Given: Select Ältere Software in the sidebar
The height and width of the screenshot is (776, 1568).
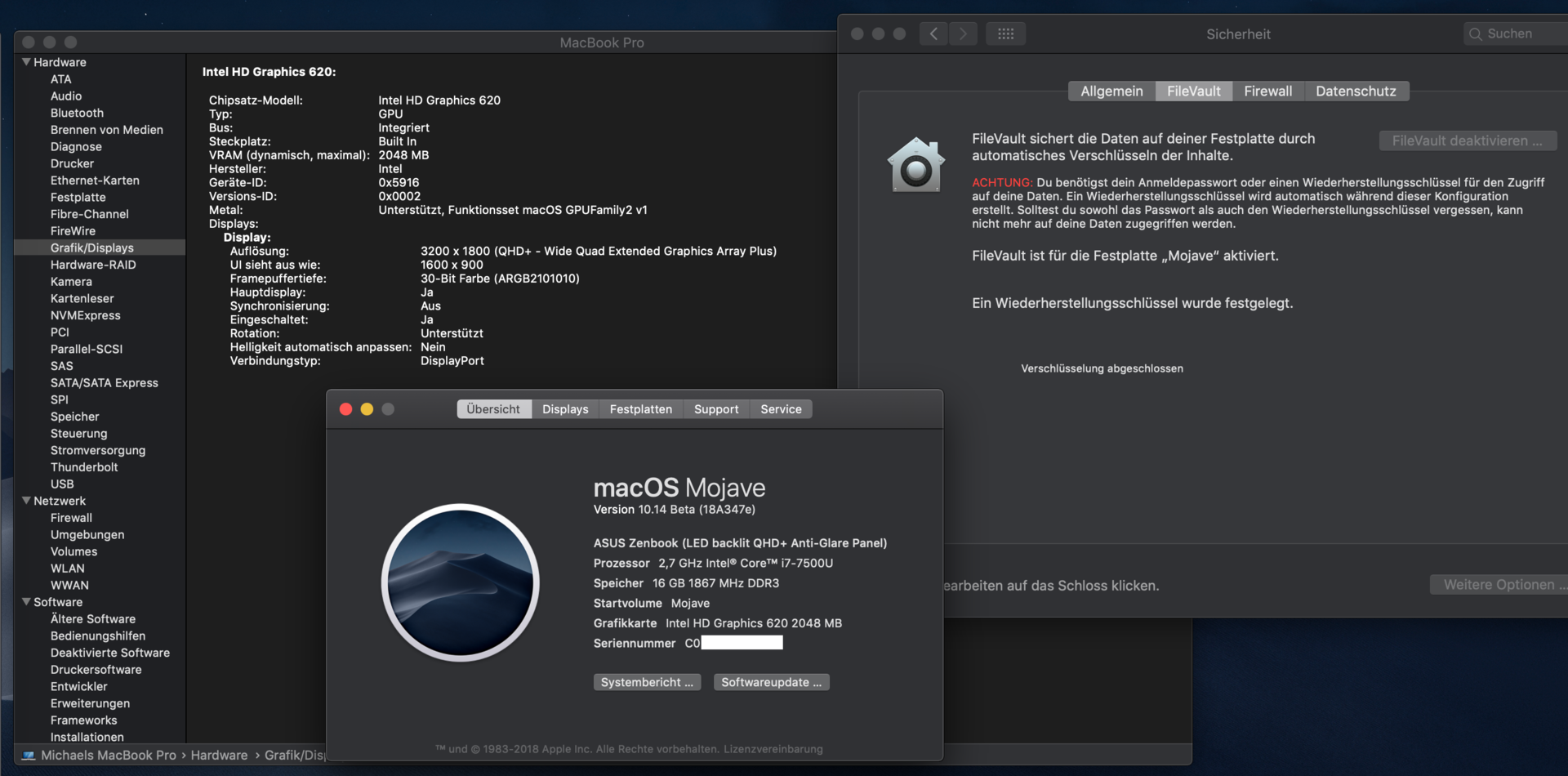Looking at the screenshot, I should pos(93,619).
